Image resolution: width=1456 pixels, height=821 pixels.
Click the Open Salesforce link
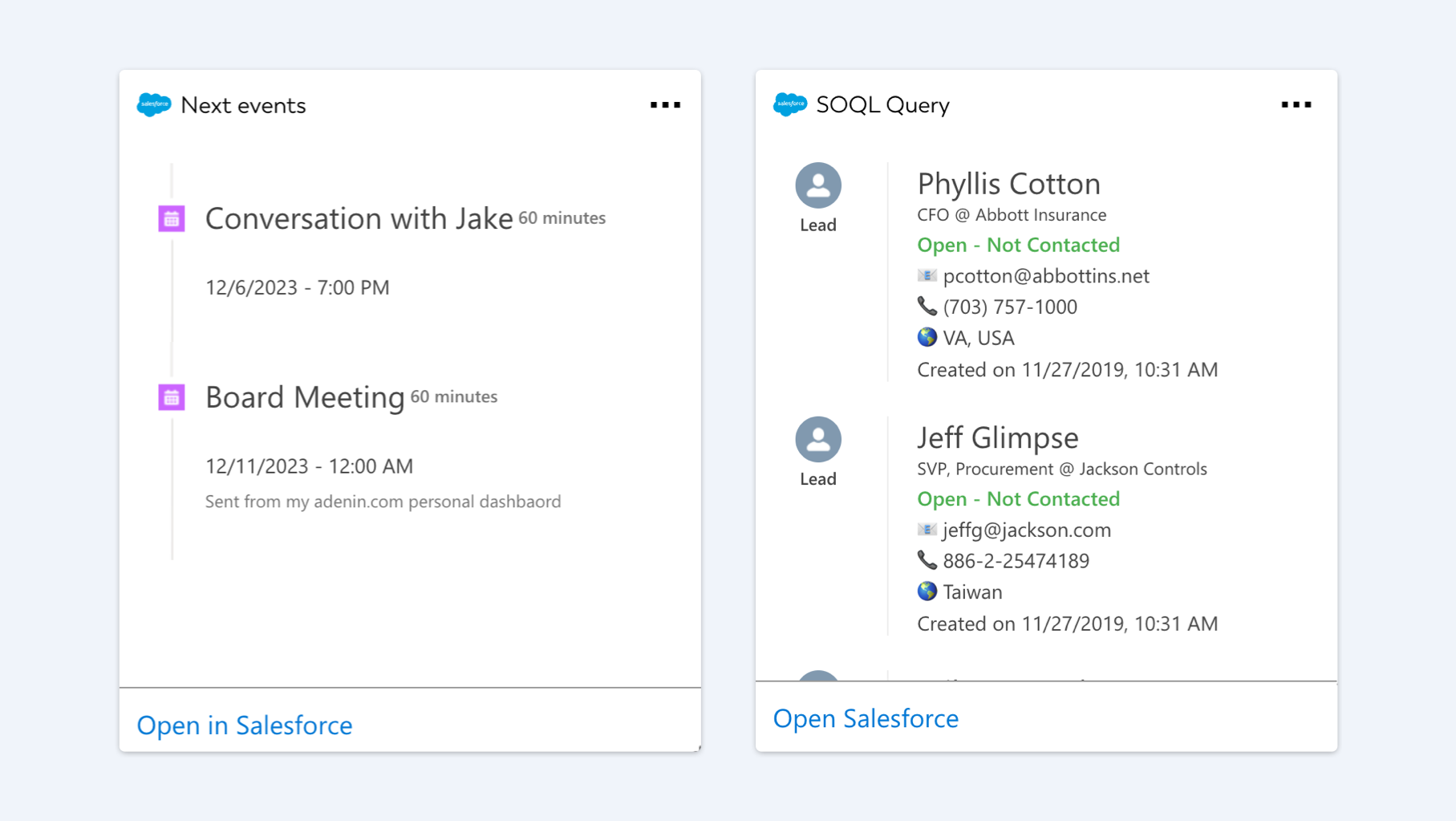coord(866,718)
